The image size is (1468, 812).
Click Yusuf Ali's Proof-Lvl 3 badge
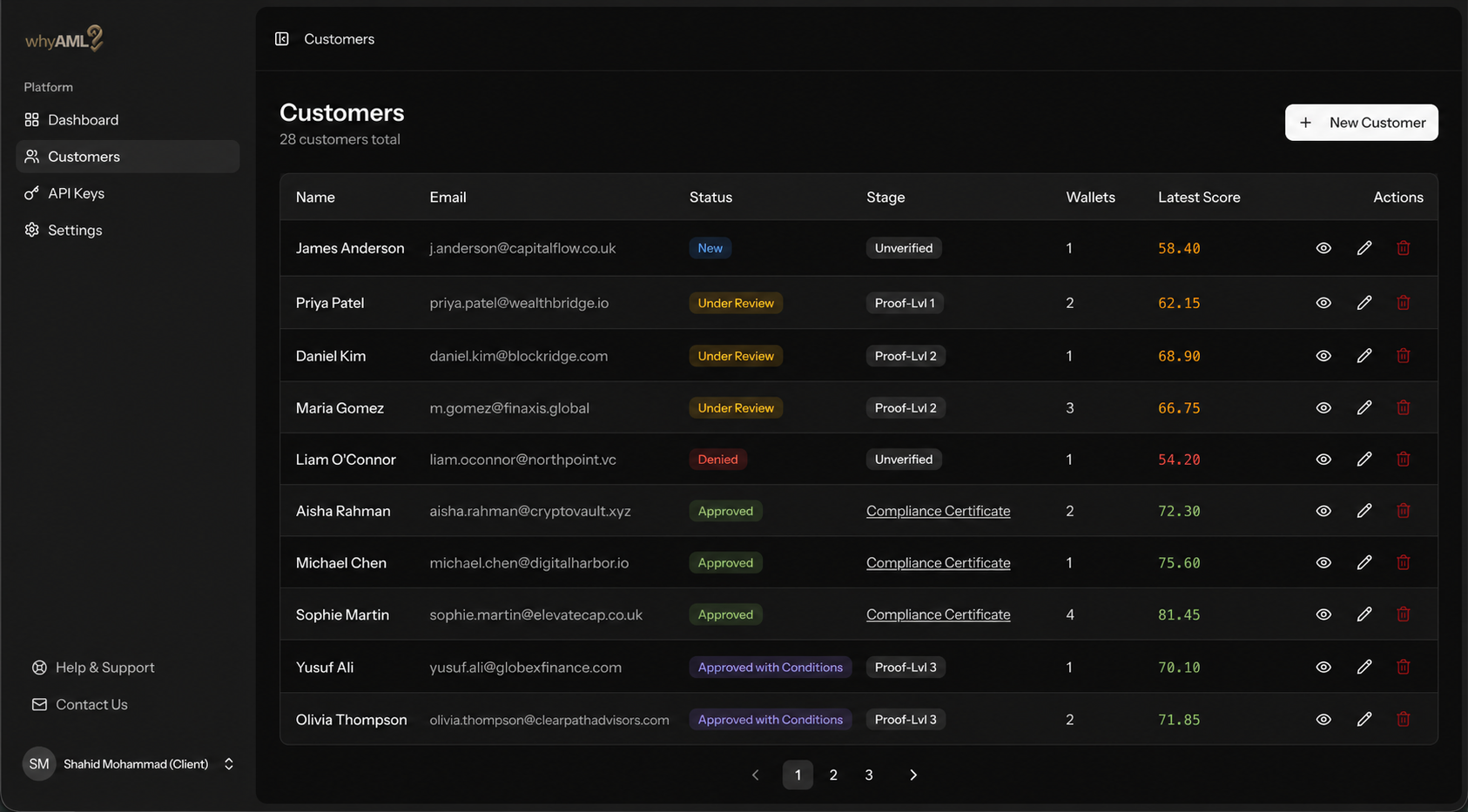906,668
